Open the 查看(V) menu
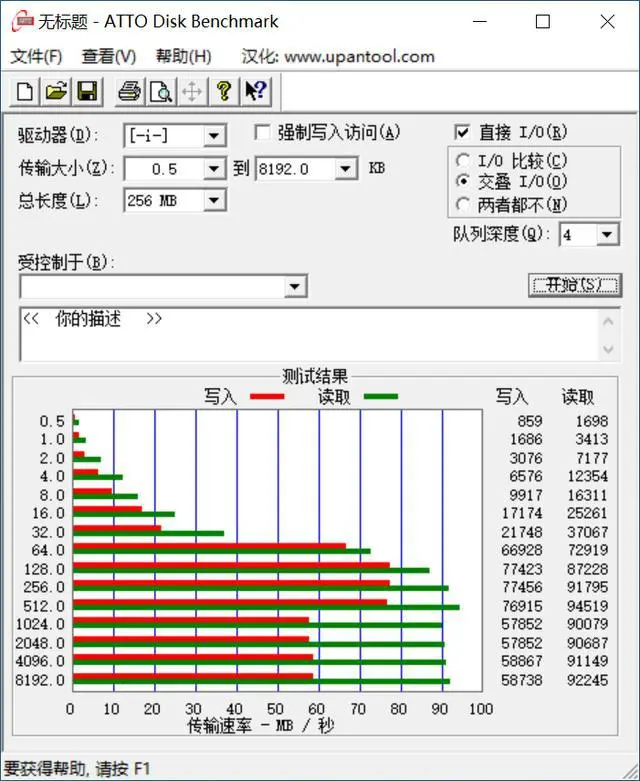Viewport: 640px width, 781px height. (x=109, y=56)
